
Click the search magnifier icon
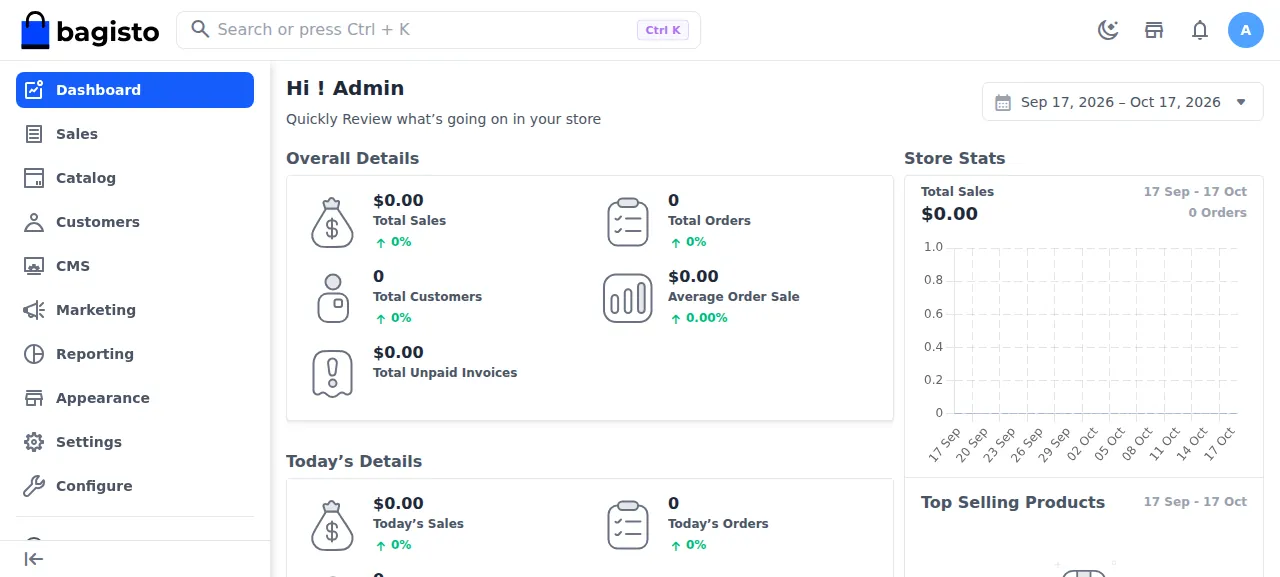200,29
